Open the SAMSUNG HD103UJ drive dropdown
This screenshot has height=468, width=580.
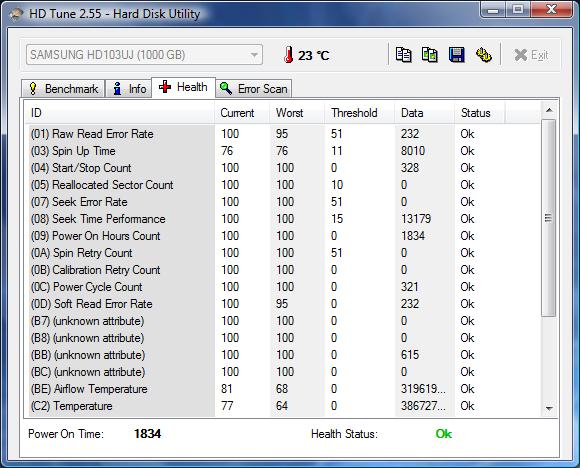[x=144, y=55]
